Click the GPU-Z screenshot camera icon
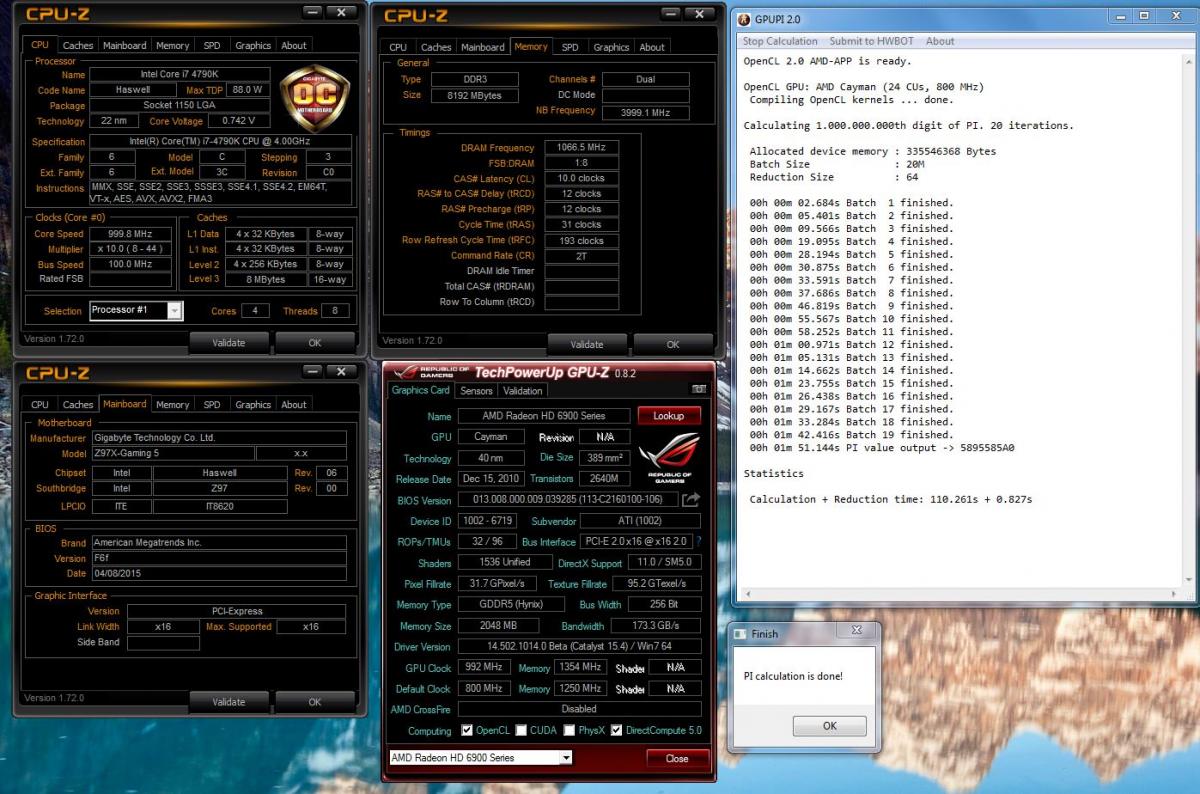The height and width of the screenshot is (794, 1200). [699, 390]
